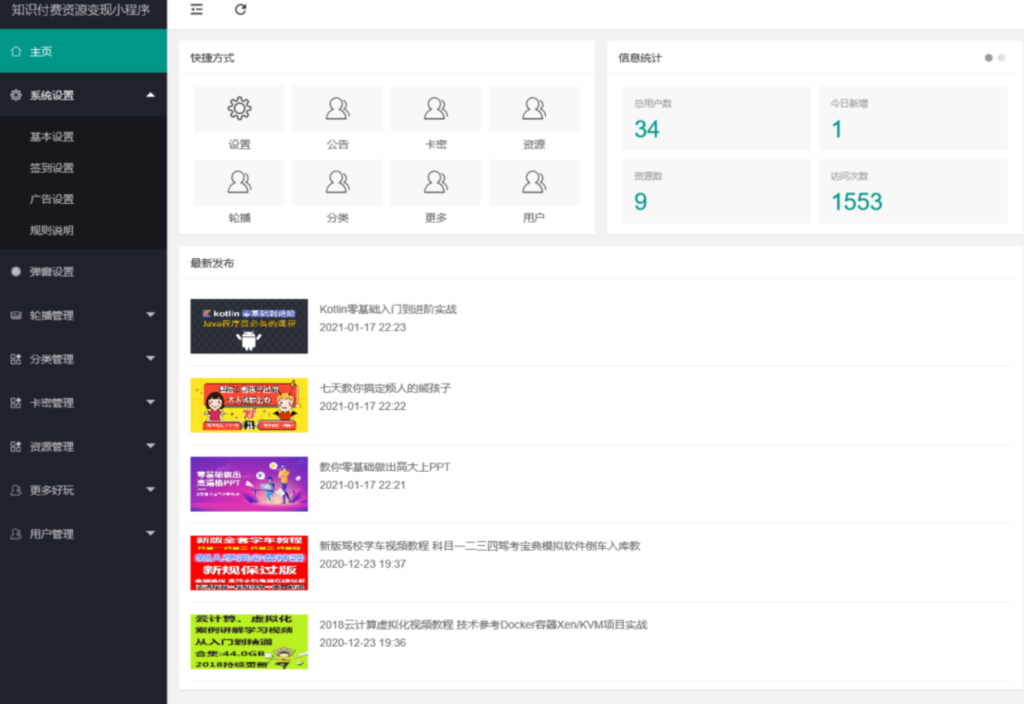This screenshot has width=1024, height=704.
Task: Click the yellow 熊孩子 course thumbnail
Action: (x=249, y=406)
